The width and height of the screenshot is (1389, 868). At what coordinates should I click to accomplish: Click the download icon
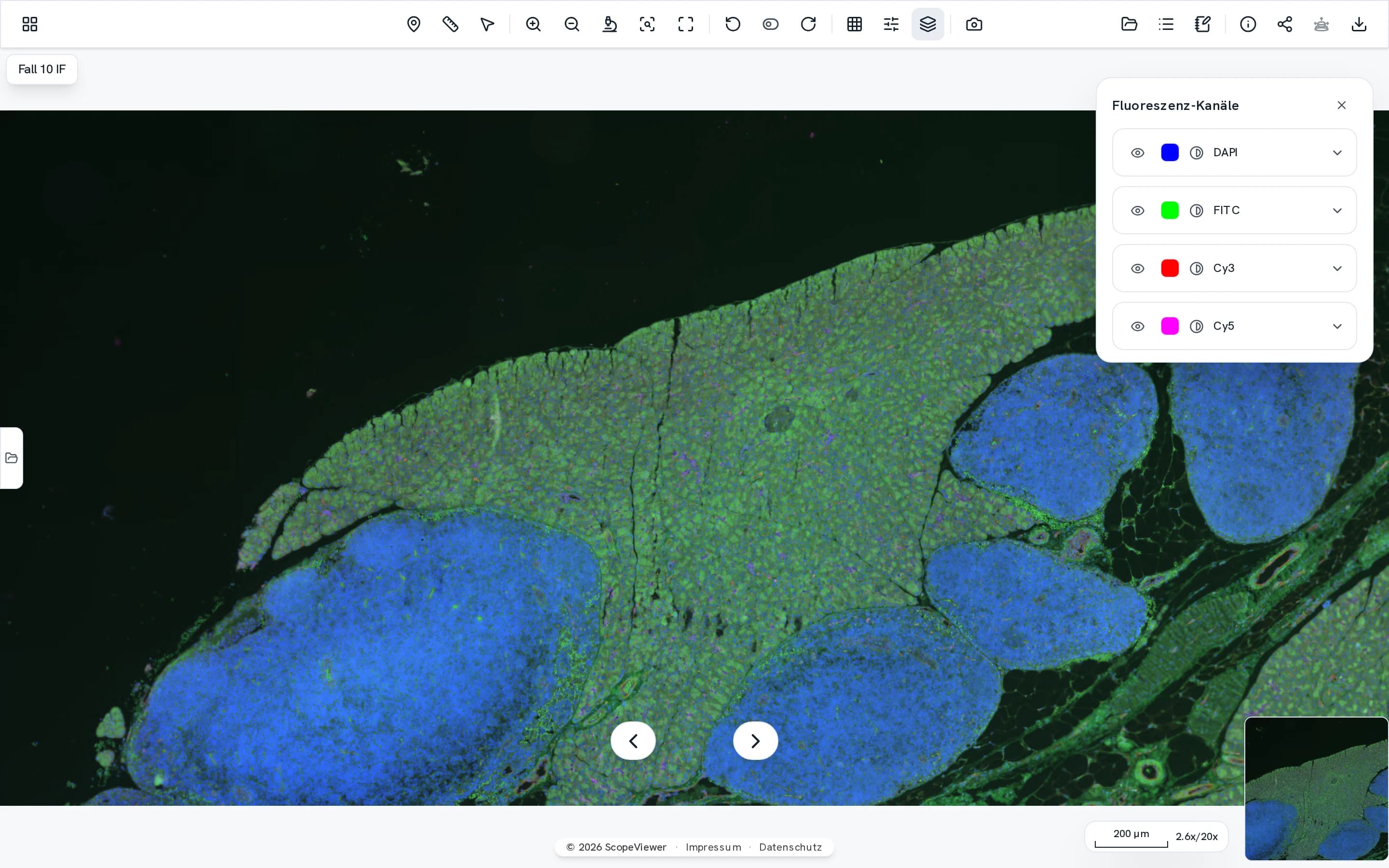click(x=1359, y=24)
